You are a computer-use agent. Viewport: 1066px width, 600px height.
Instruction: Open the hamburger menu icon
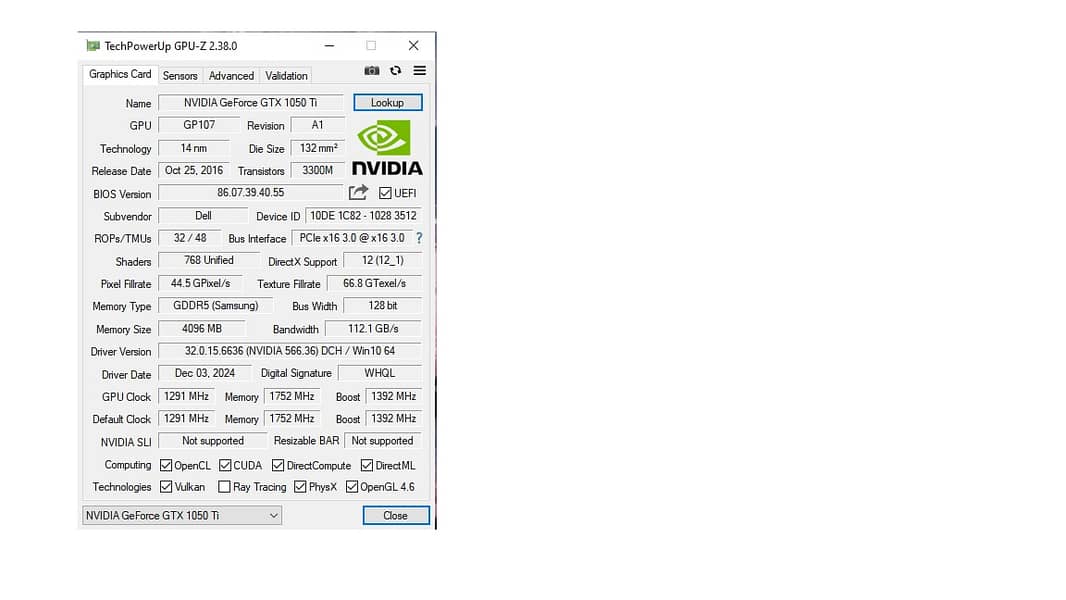419,71
